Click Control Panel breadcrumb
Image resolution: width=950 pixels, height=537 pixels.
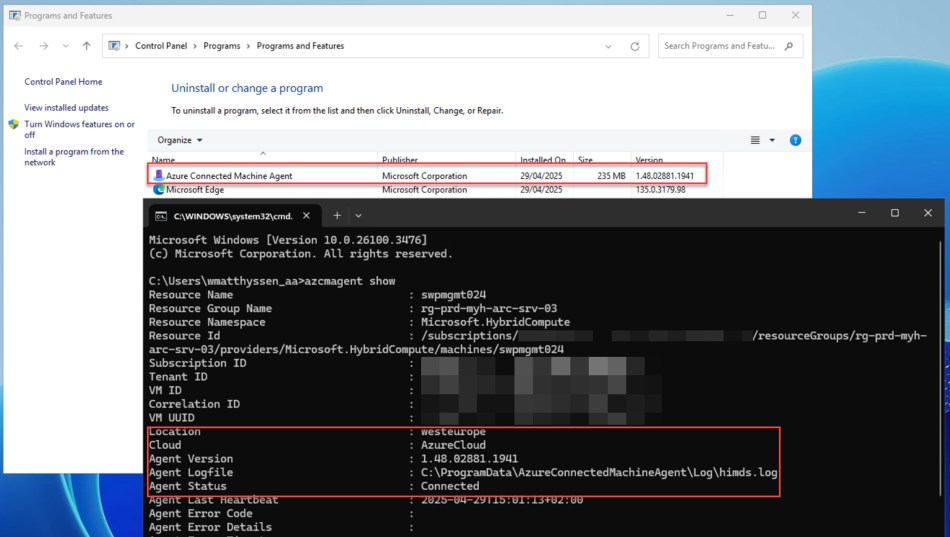(161, 46)
